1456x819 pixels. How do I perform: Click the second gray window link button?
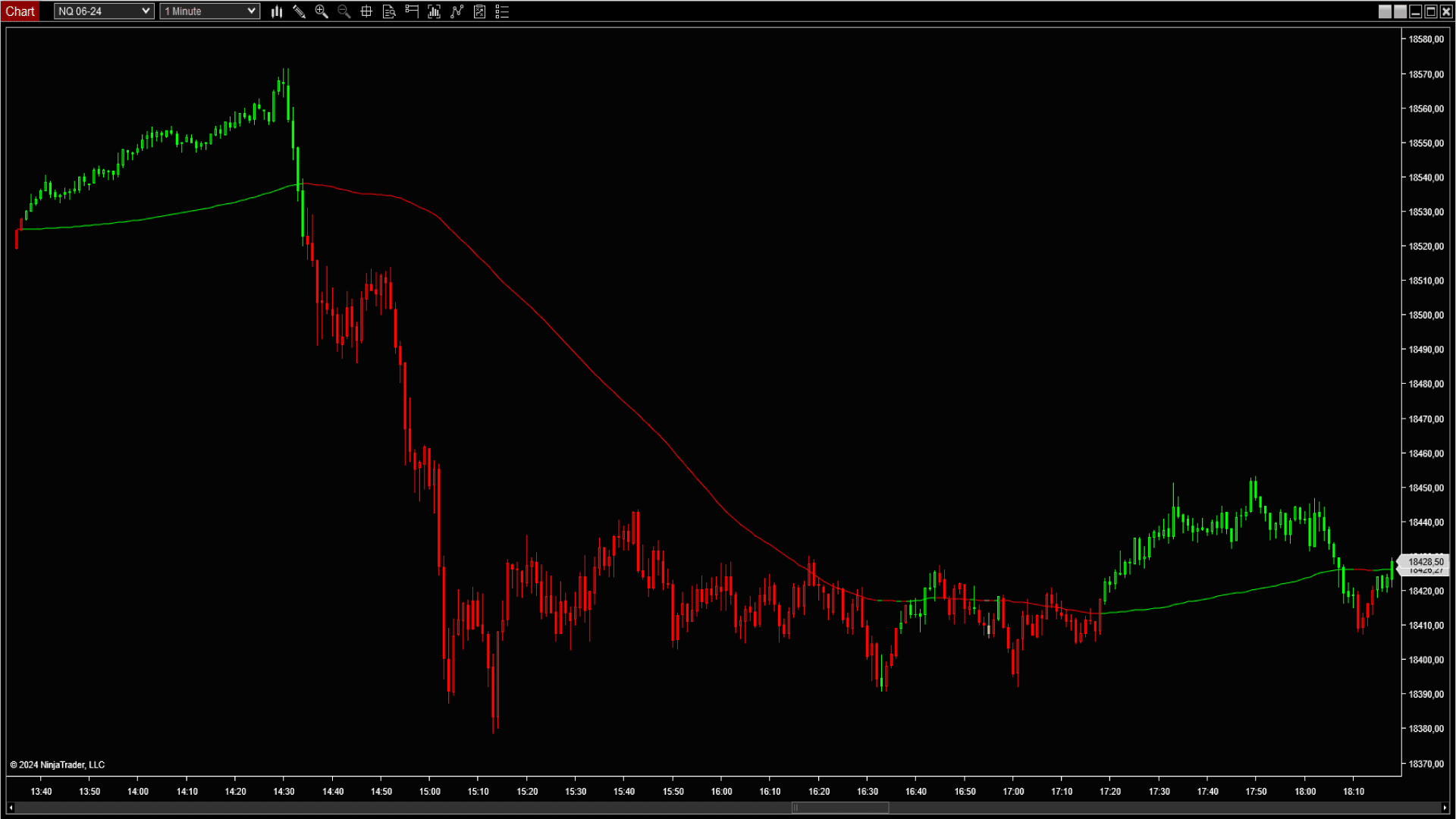click(1400, 11)
